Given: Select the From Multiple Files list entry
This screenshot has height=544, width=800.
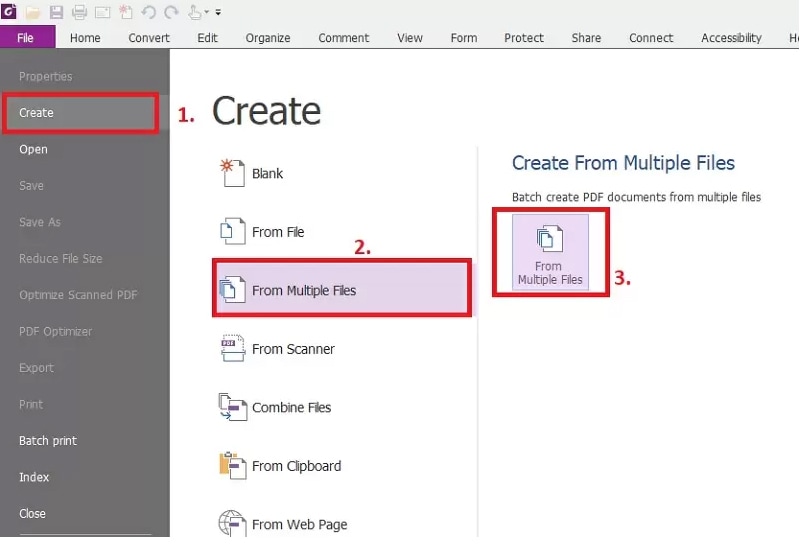Looking at the screenshot, I should (x=342, y=288).
